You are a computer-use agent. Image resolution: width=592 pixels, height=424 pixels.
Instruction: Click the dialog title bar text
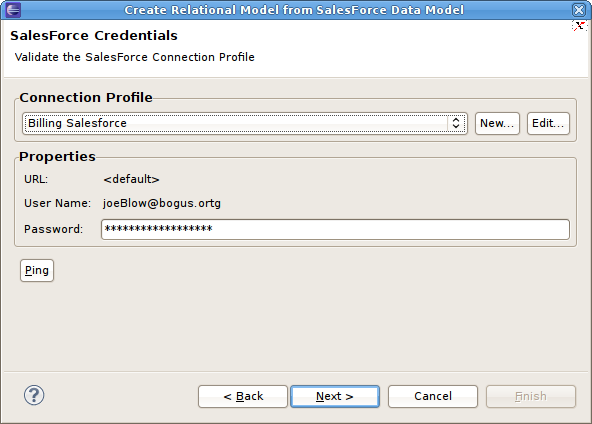(x=294, y=10)
